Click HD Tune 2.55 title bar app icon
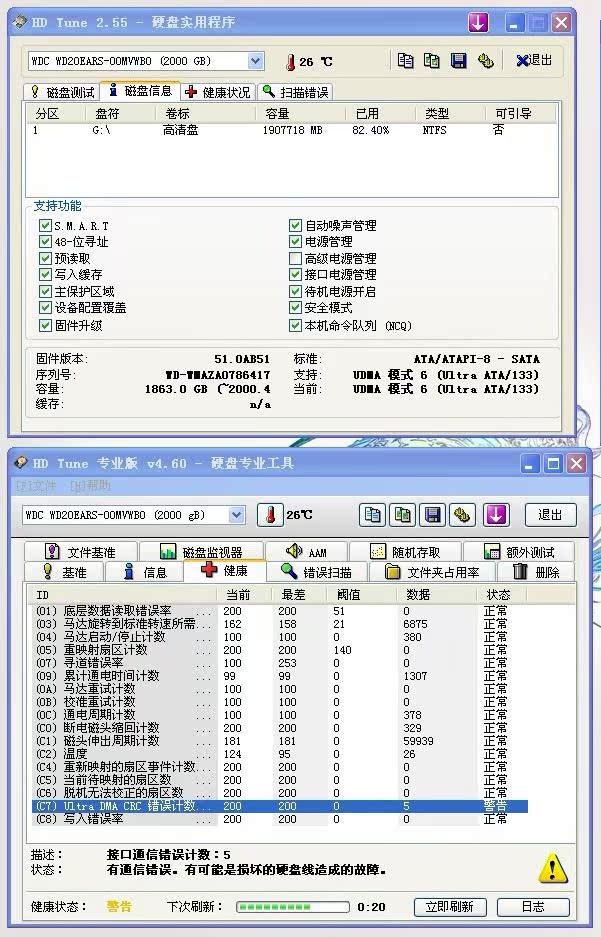 (20, 23)
